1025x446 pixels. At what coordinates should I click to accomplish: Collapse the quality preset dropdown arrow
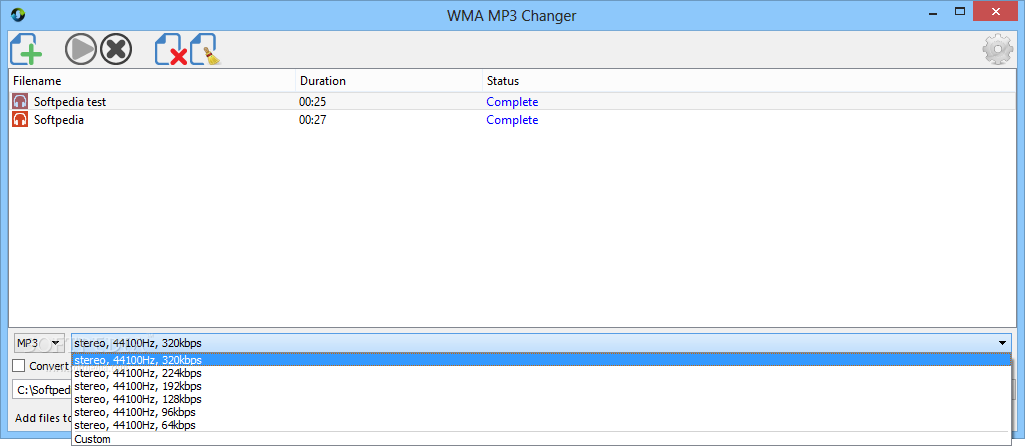click(1002, 343)
